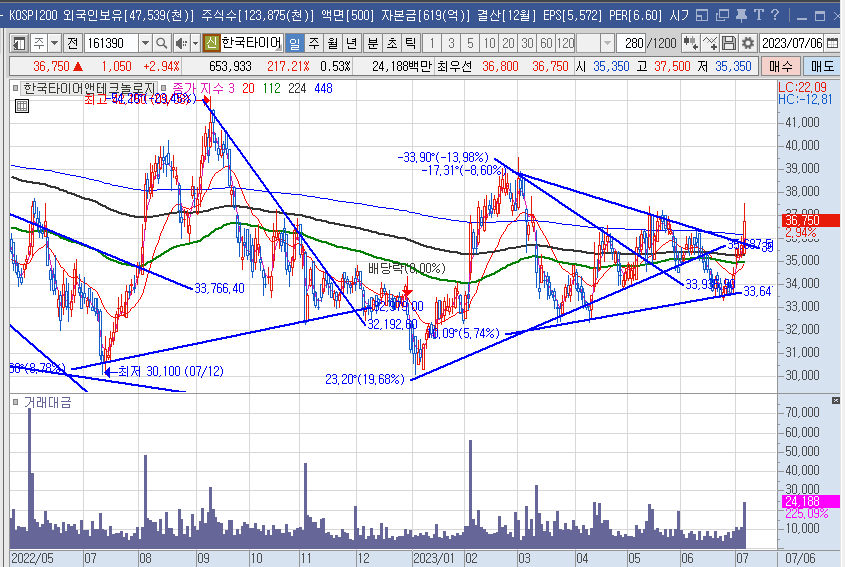Screen dimensions: 845x567
Task: Click the best ask price 36,800
Action: point(500,66)
